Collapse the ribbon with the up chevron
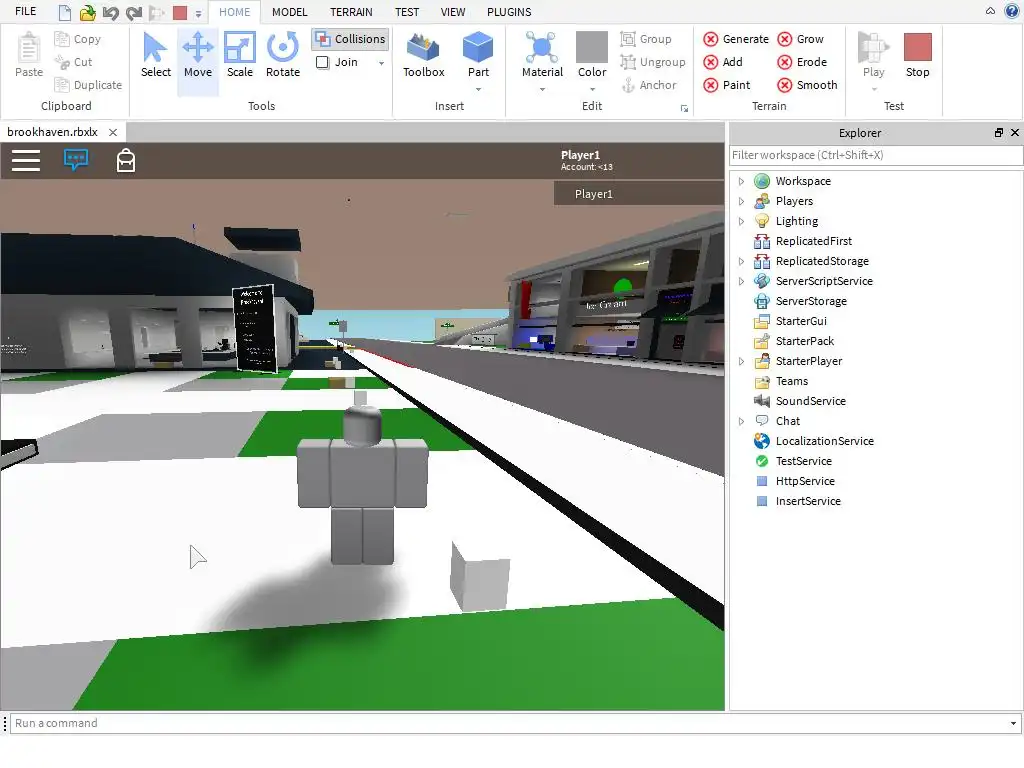Screen dimensions: 1024x768 coord(990,11)
